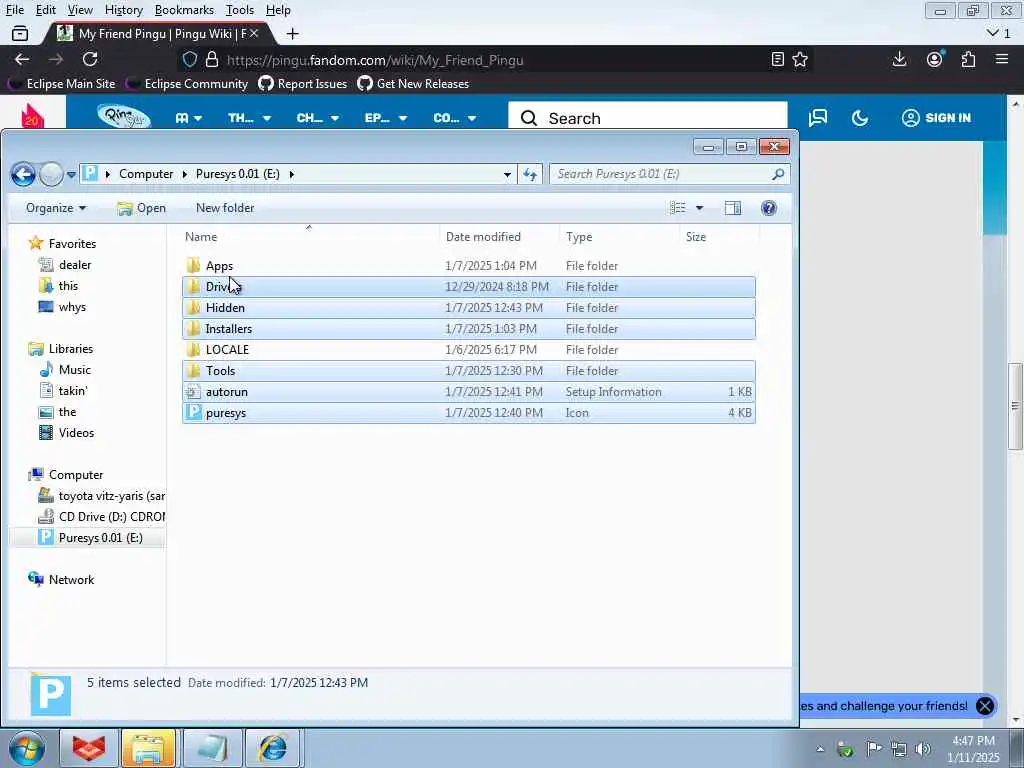Click the Change your view icon
The width and height of the screenshot is (1024, 768).
pyautogui.click(x=678, y=208)
